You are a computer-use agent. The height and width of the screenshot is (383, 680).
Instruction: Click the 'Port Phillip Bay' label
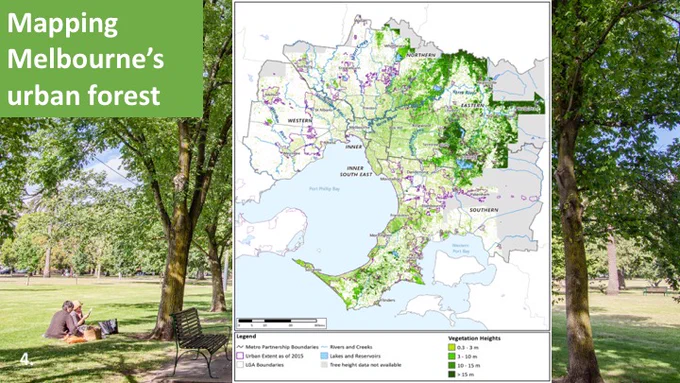(x=324, y=189)
